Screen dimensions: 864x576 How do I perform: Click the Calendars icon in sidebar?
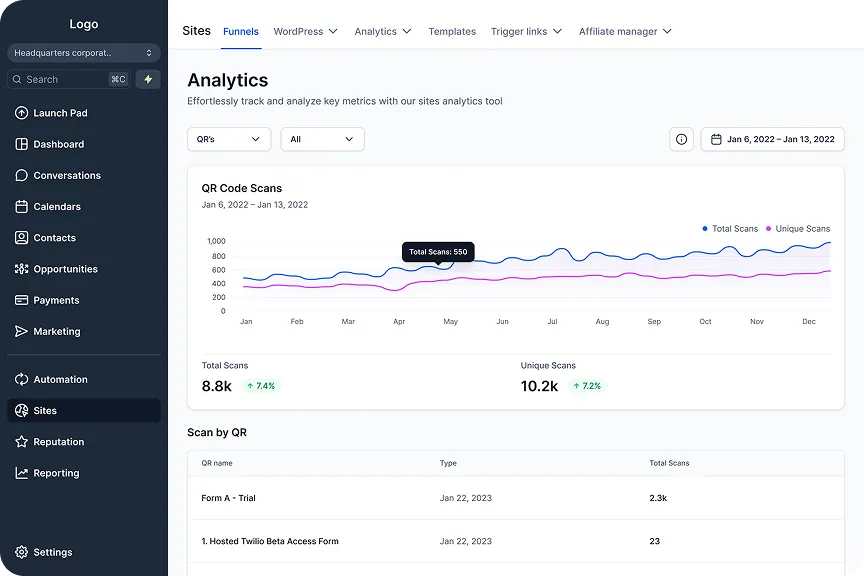pos(21,207)
